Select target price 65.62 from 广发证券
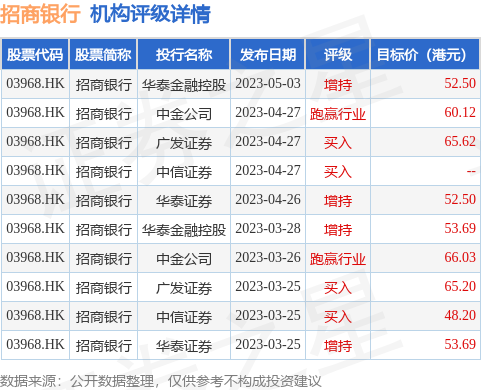 [460, 141]
